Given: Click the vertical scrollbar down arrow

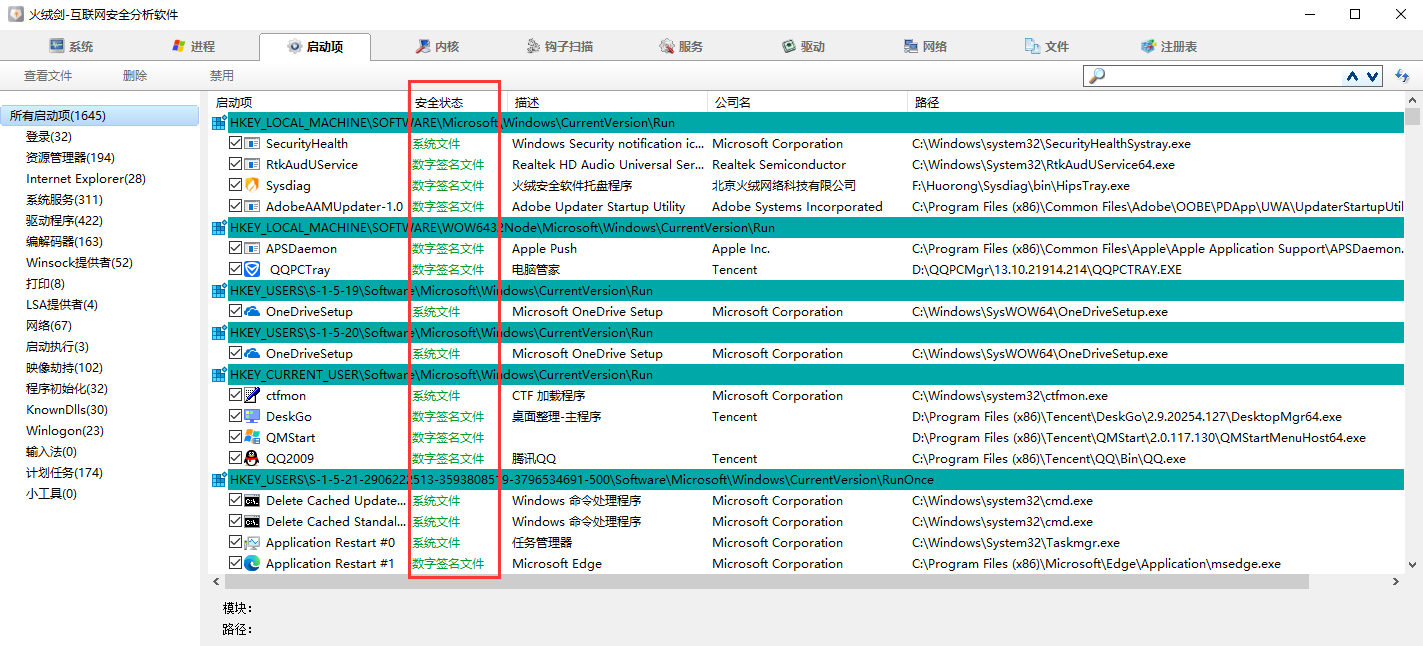Looking at the screenshot, I should click(1413, 565).
